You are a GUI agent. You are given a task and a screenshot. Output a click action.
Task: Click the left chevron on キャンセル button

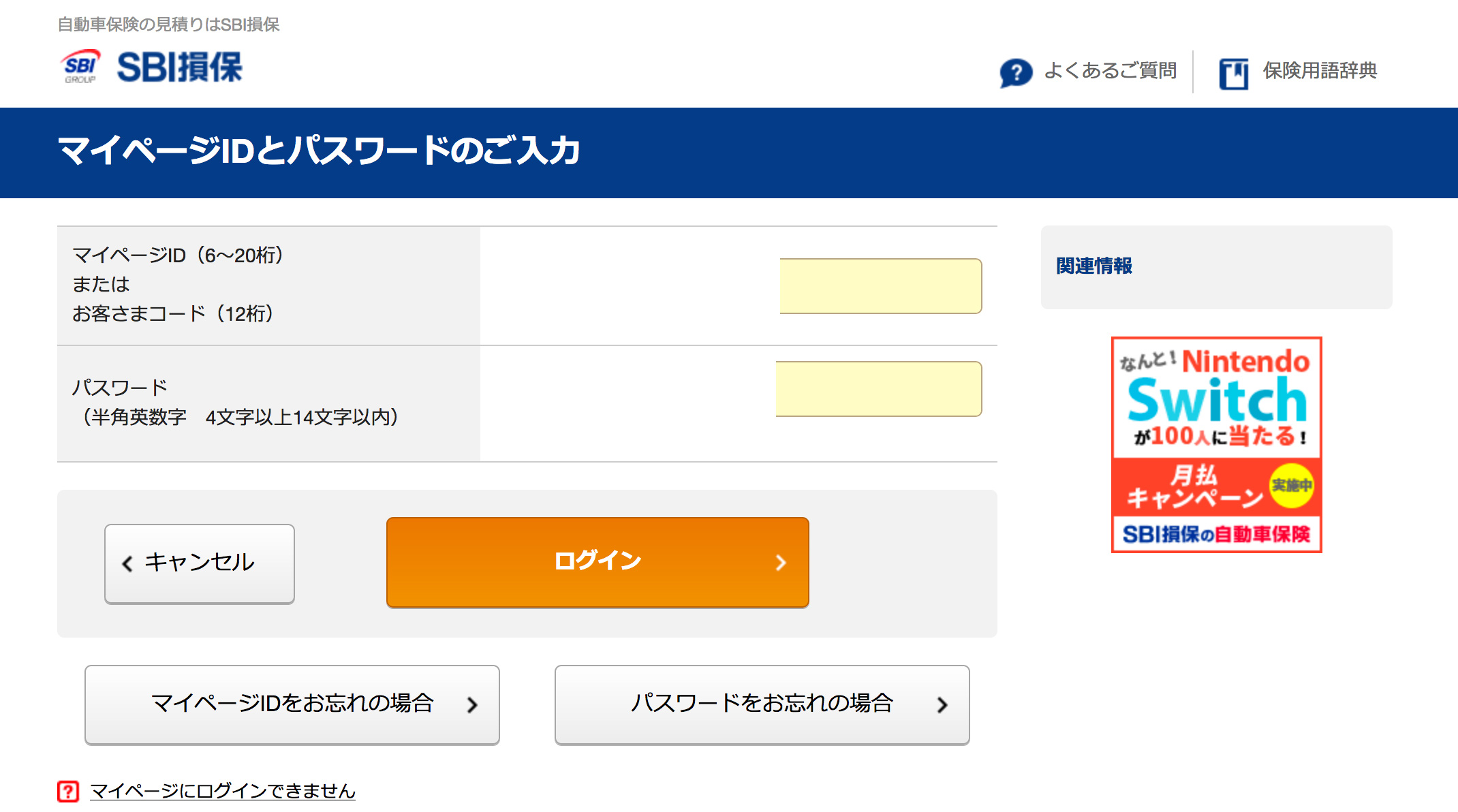click(127, 563)
